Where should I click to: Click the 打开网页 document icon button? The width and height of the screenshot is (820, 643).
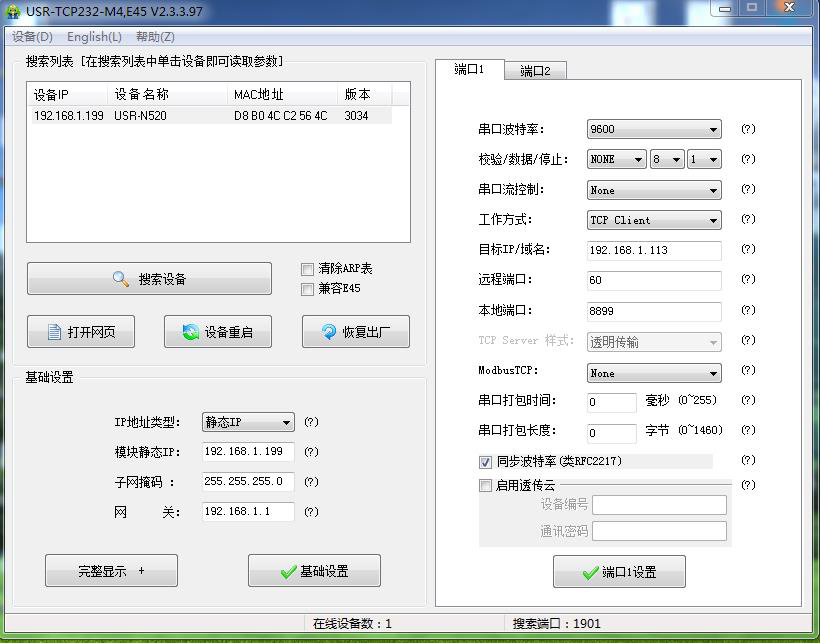[x=81, y=332]
